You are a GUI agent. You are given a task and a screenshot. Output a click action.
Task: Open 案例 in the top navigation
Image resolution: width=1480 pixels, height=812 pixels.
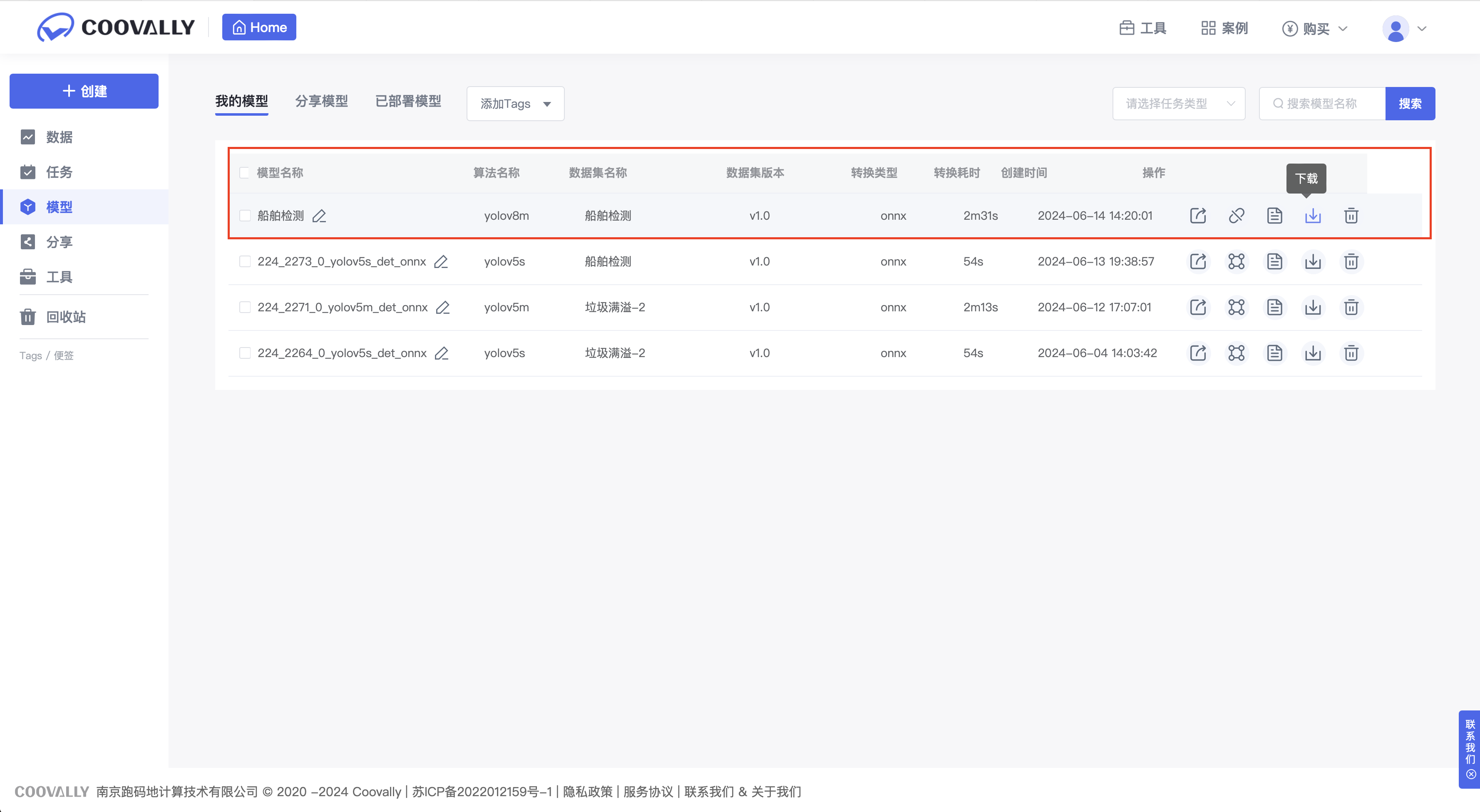[1224, 28]
